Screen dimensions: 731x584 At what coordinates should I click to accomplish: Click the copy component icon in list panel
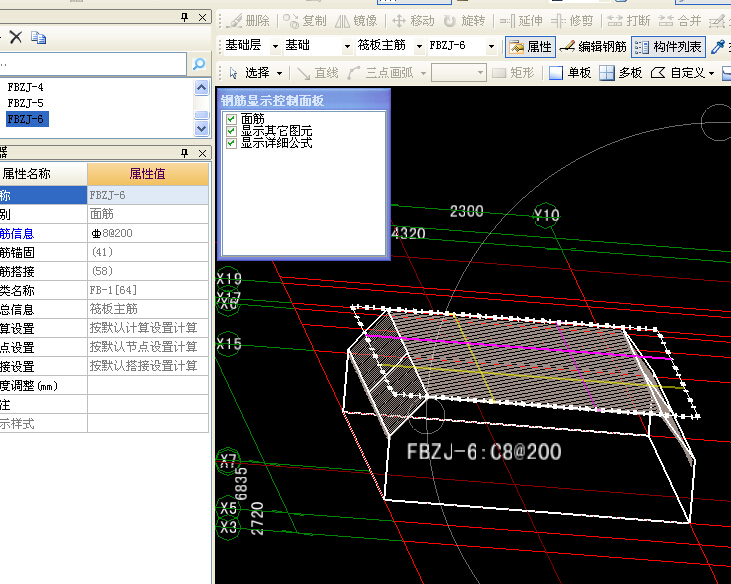(38, 37)
